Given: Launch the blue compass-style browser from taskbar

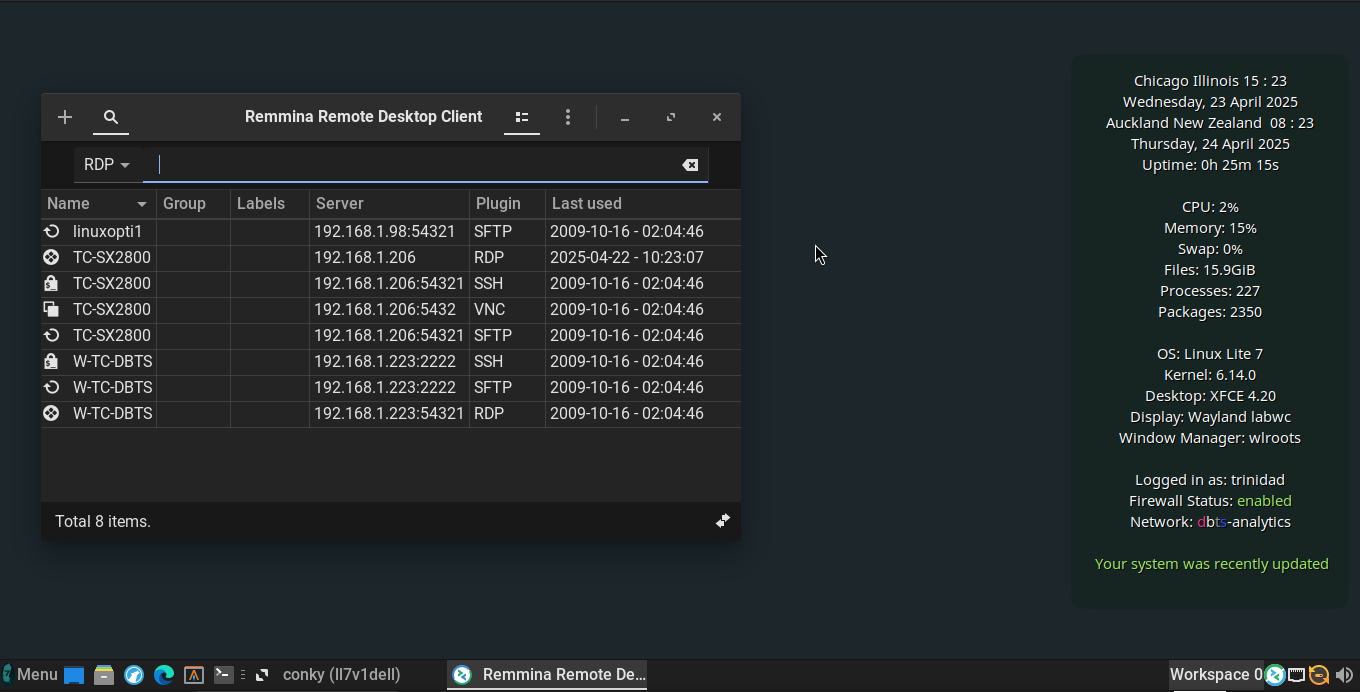Looking at the screenshot, I should point(134,675).
